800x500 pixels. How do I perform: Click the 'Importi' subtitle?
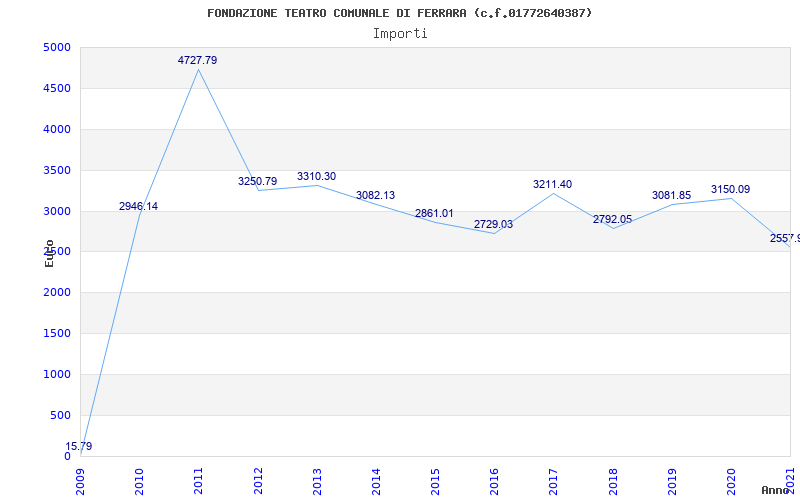pyautogui.click(x=400, y=34)
